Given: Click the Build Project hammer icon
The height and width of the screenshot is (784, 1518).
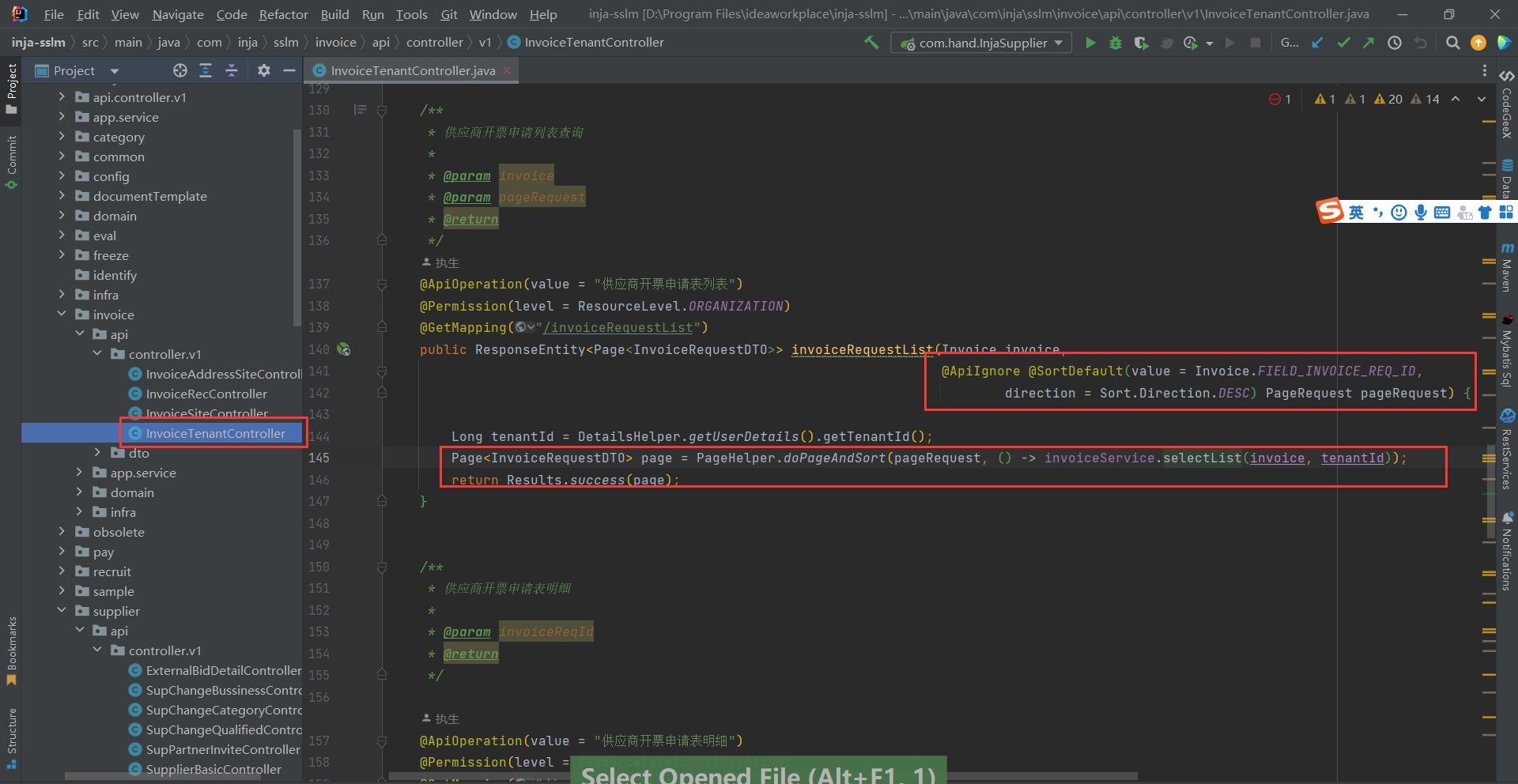Looking at the screenshot, I should (871, 43).
